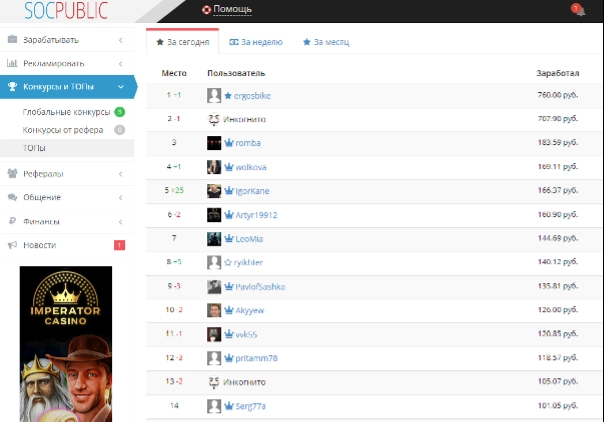Collapse the Конкурсы и ТОПы chevron

[x=121, y=87]
